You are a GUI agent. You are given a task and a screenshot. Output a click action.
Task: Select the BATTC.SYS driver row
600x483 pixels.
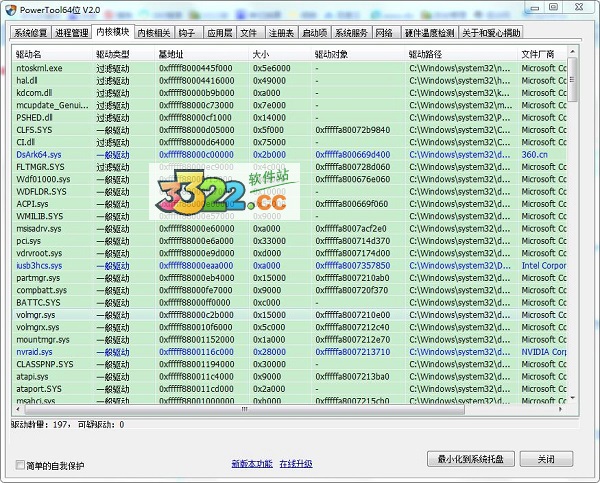point(290,302)
